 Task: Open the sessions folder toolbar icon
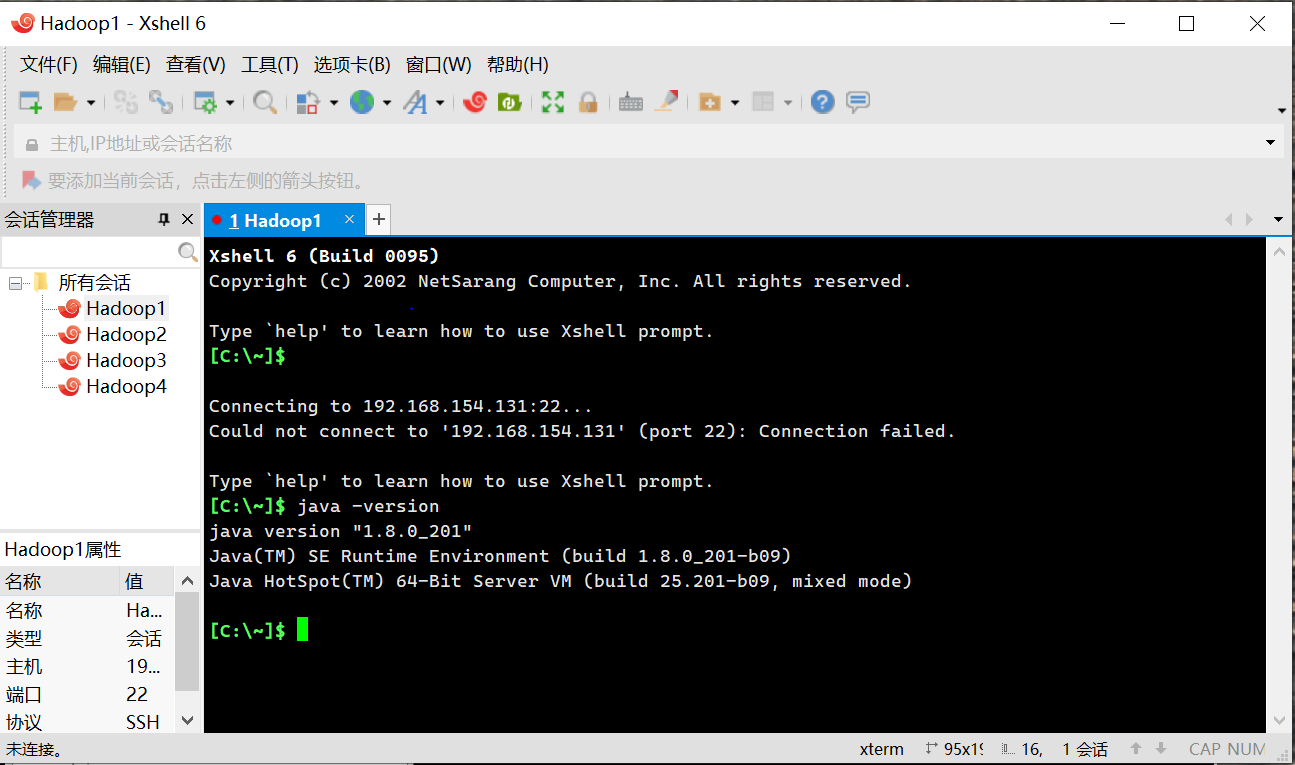coord(65,102)
